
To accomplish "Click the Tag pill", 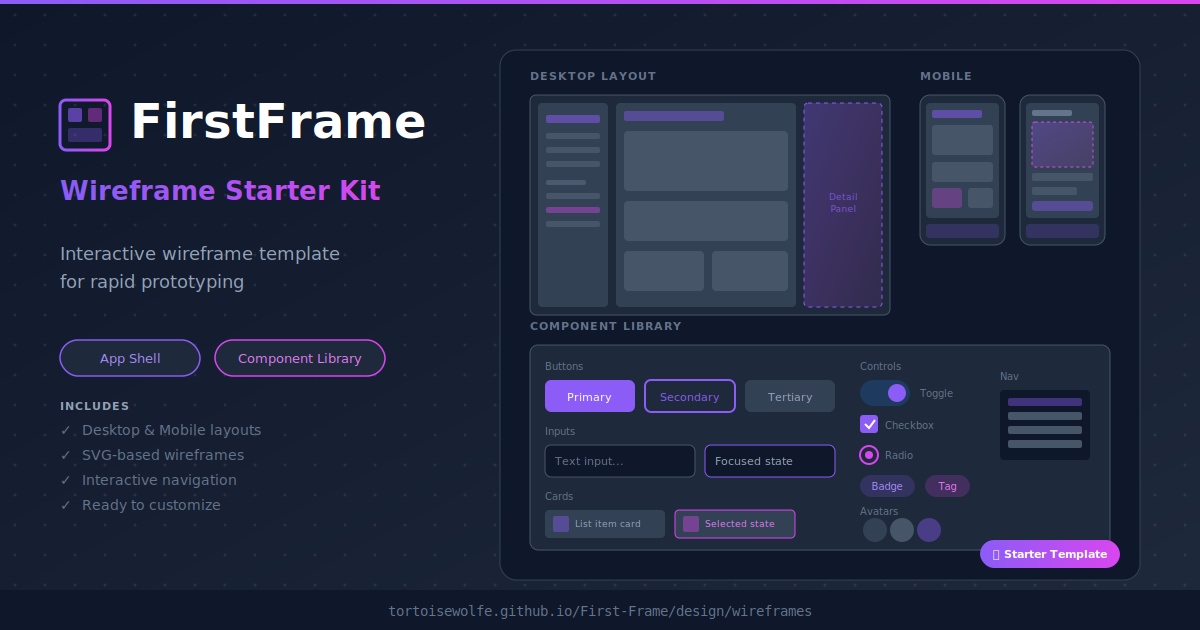I will pos(947,486).
